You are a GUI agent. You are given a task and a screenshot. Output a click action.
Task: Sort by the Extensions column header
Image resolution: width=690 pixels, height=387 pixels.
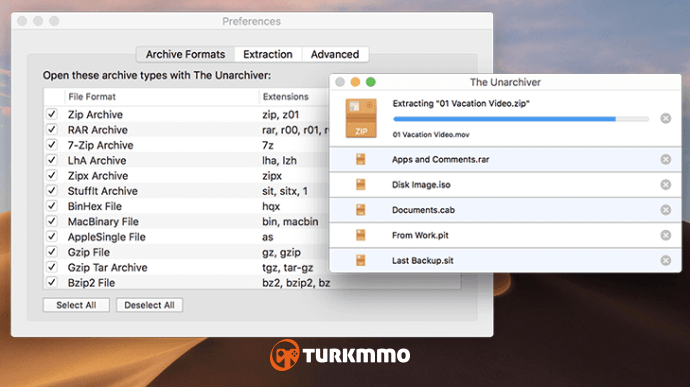click(286, 97)
